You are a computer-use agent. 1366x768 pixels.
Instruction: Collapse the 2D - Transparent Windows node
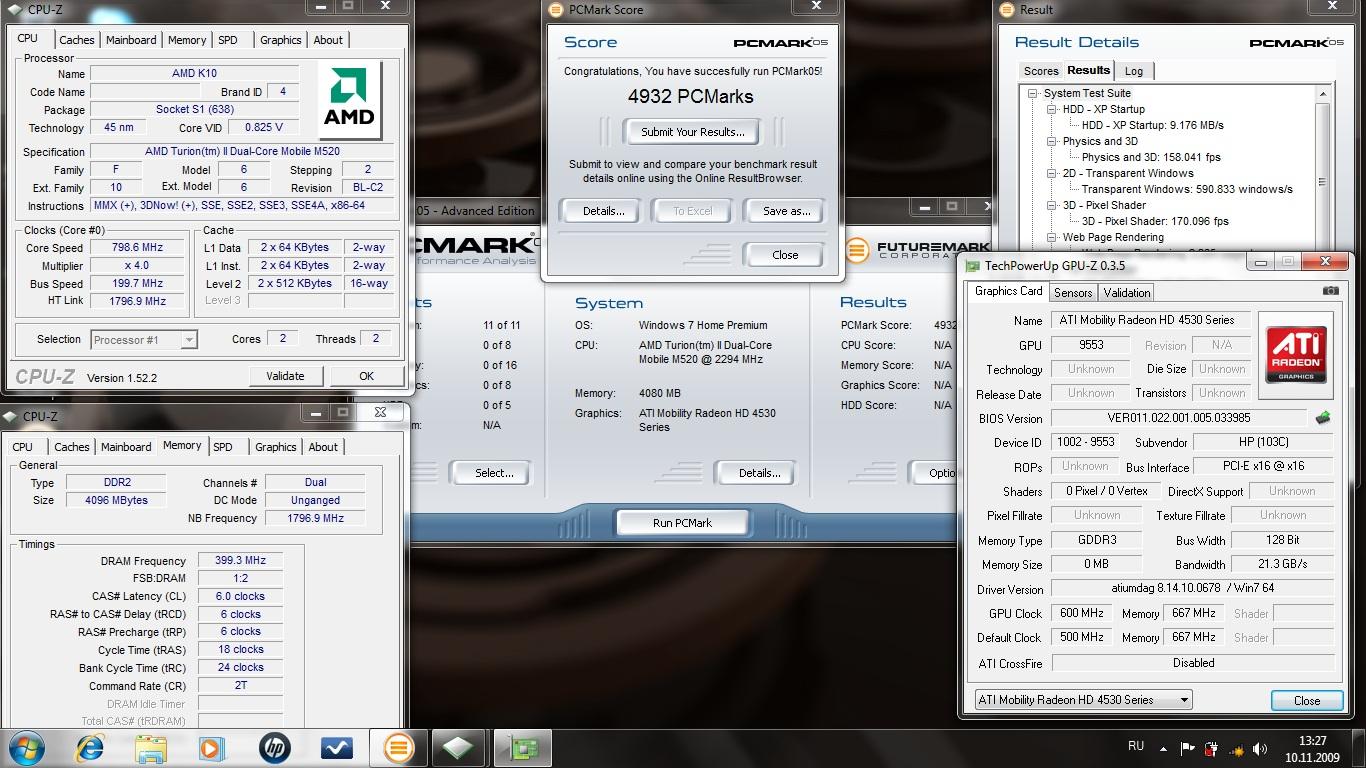[1052, 173]
